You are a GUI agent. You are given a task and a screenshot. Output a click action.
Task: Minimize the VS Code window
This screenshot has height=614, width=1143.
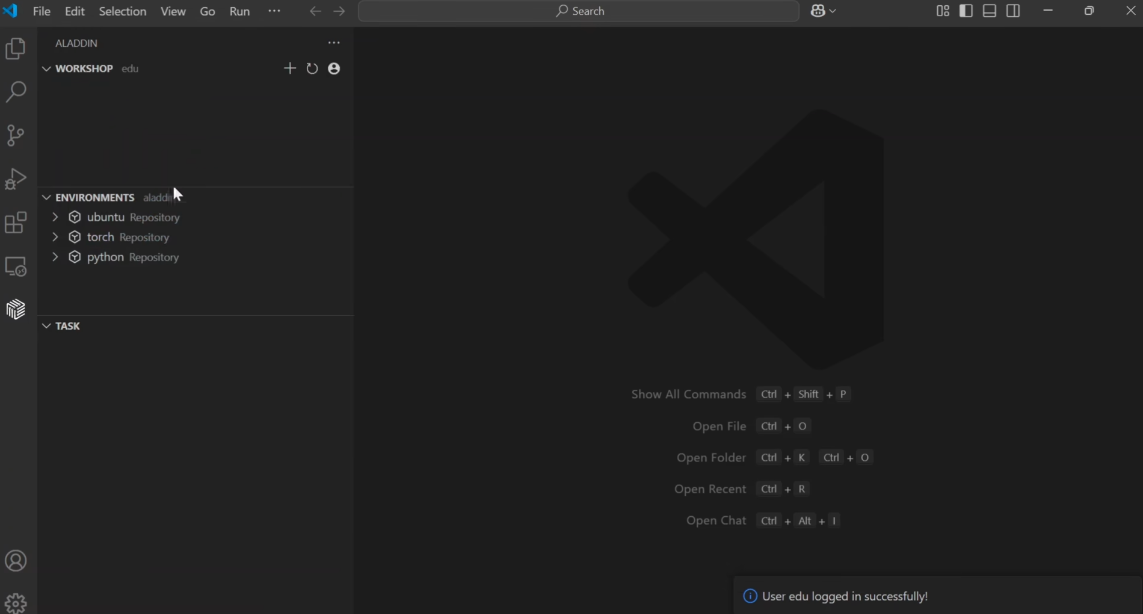(1048, 11)
